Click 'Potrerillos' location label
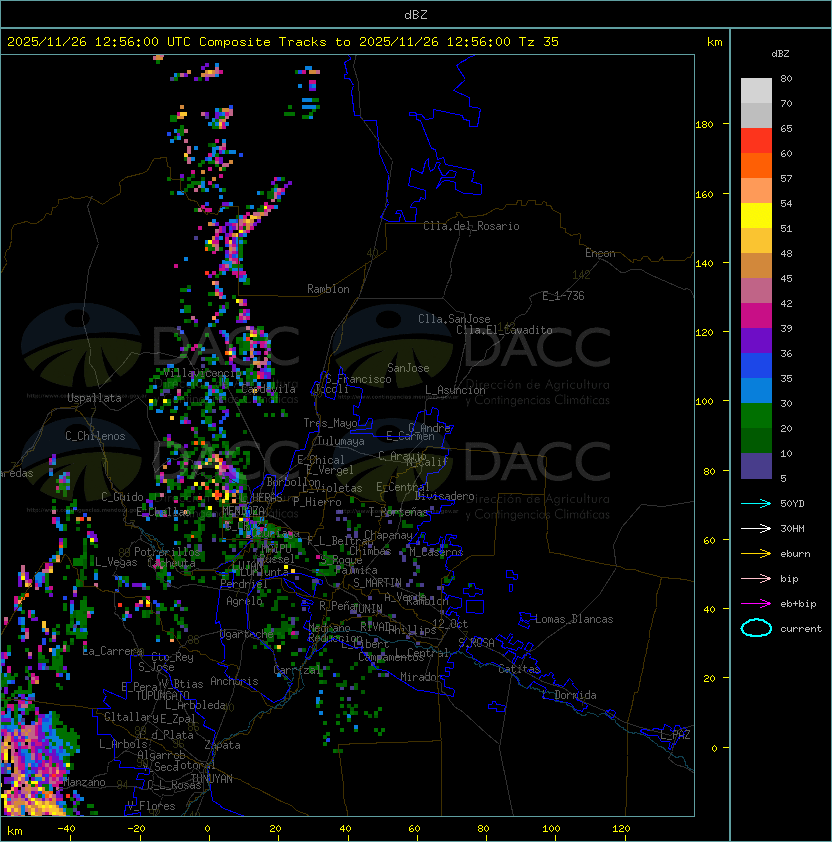This screenshot has width=832, height=842. pyautogui.click(x=167, y=552)
